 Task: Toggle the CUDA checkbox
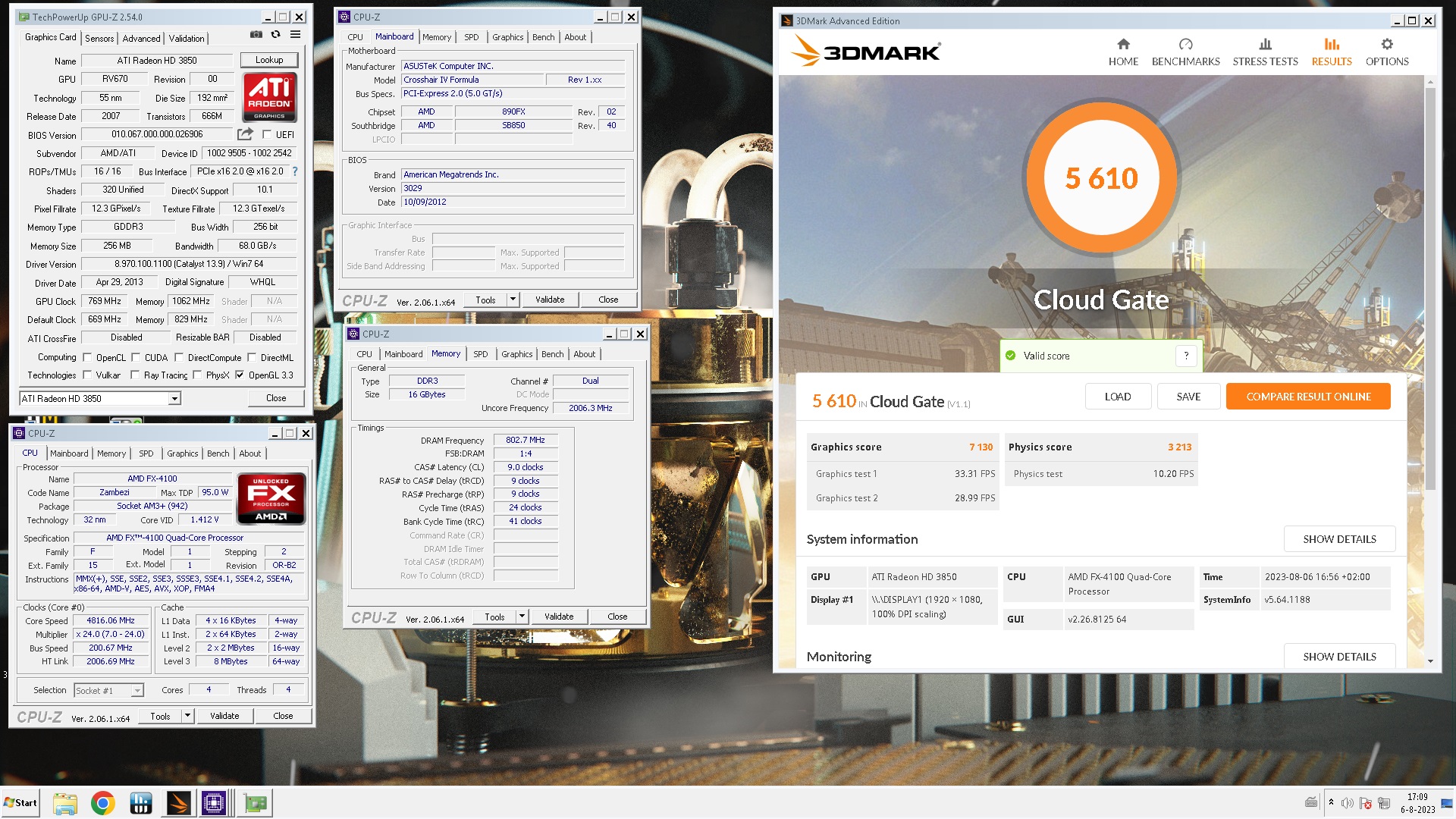(x=136, y=357)
